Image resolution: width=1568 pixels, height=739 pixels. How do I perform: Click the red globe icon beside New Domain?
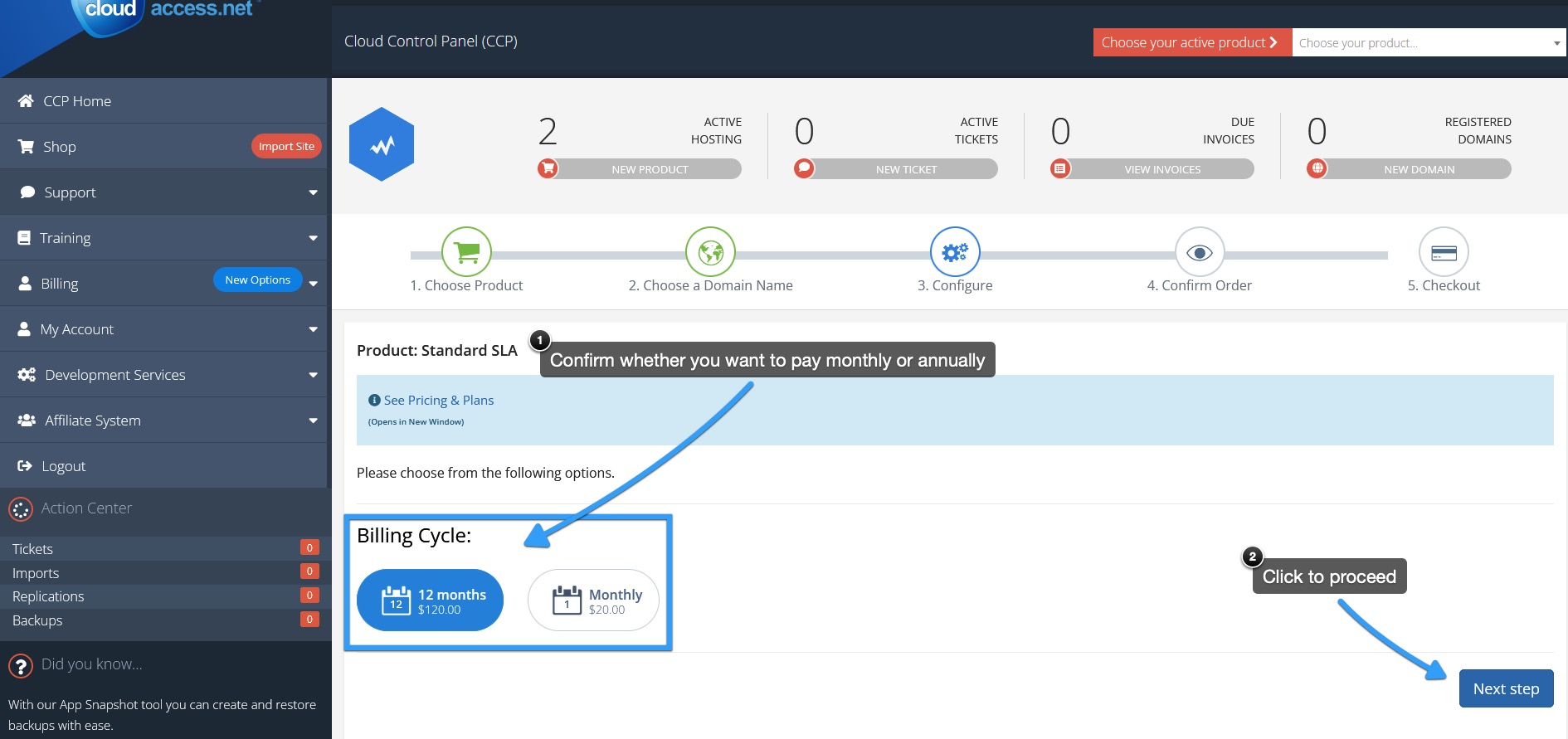point(1317,168)
